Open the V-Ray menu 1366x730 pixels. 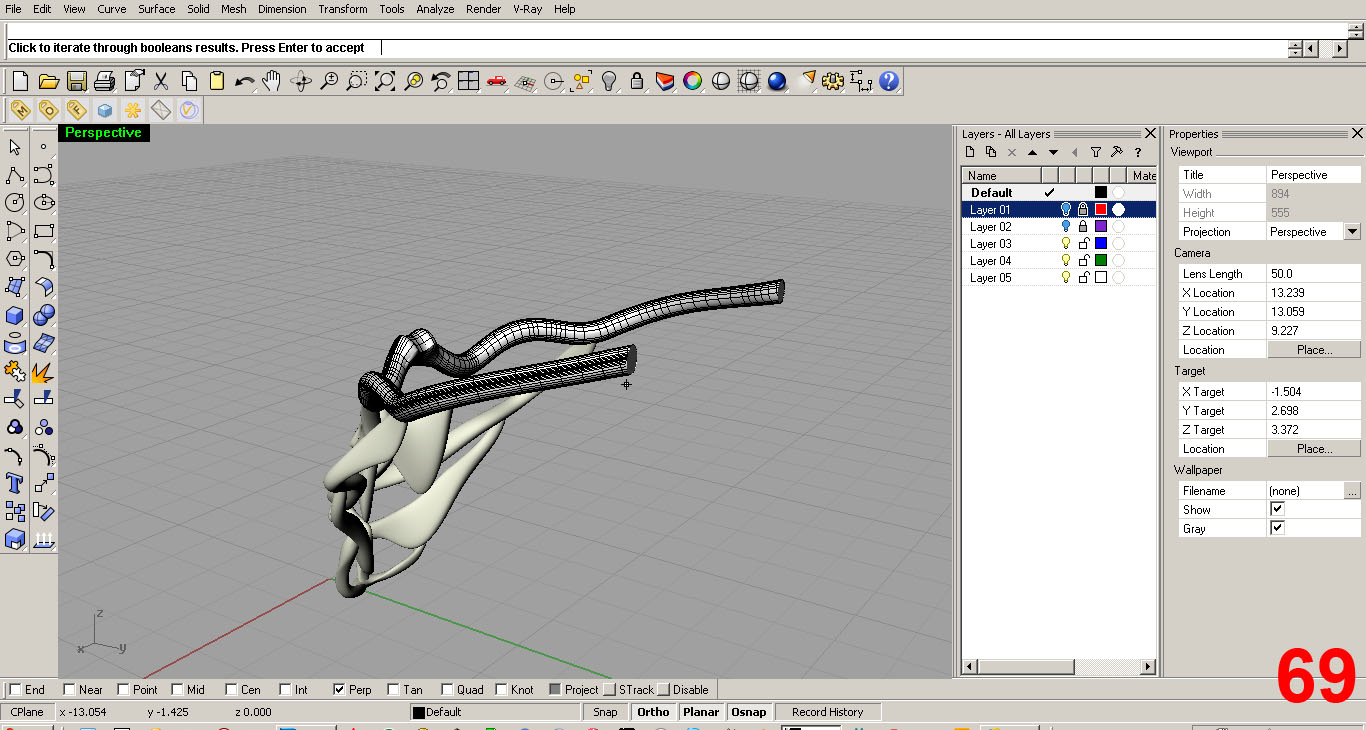pos(528,9)
